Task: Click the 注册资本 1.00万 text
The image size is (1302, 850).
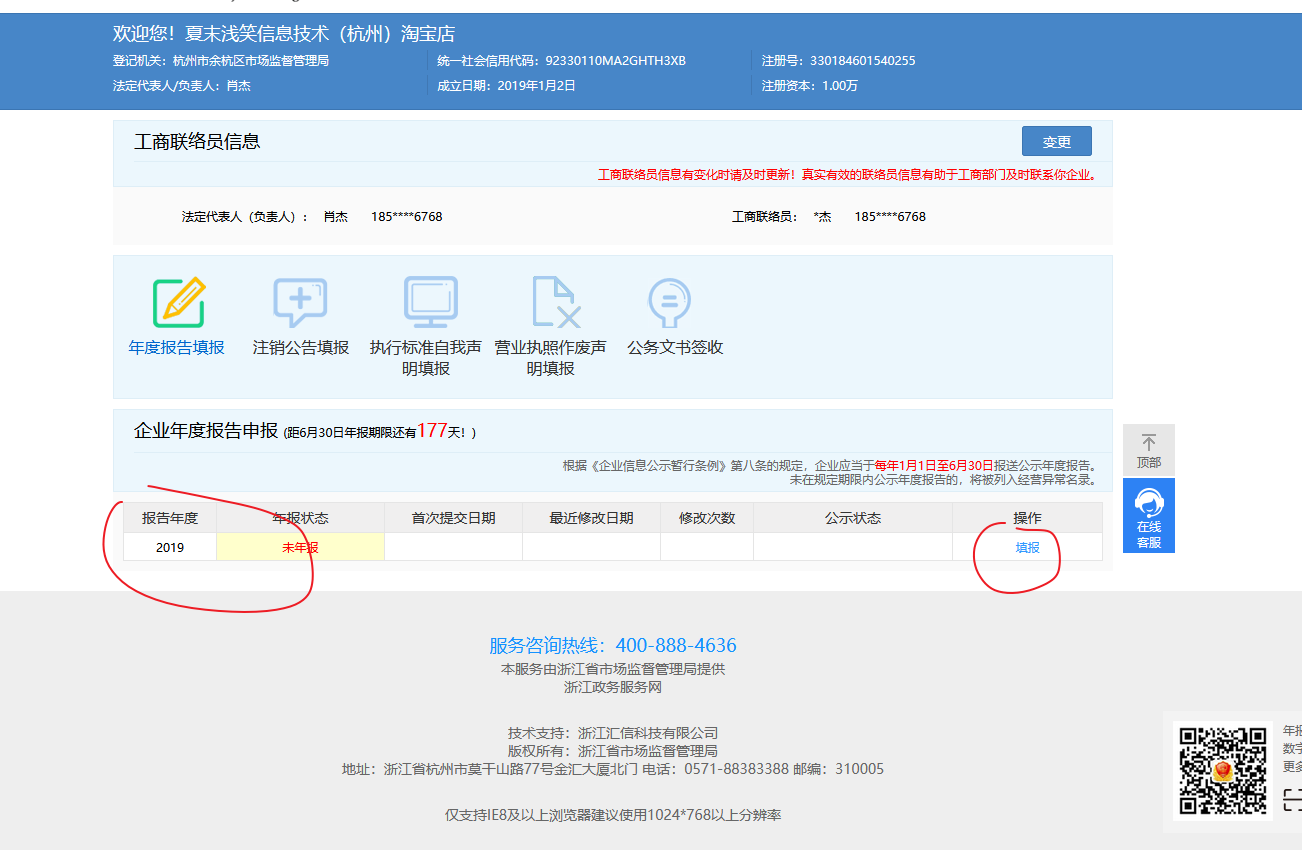Action: tap(810, 86)
